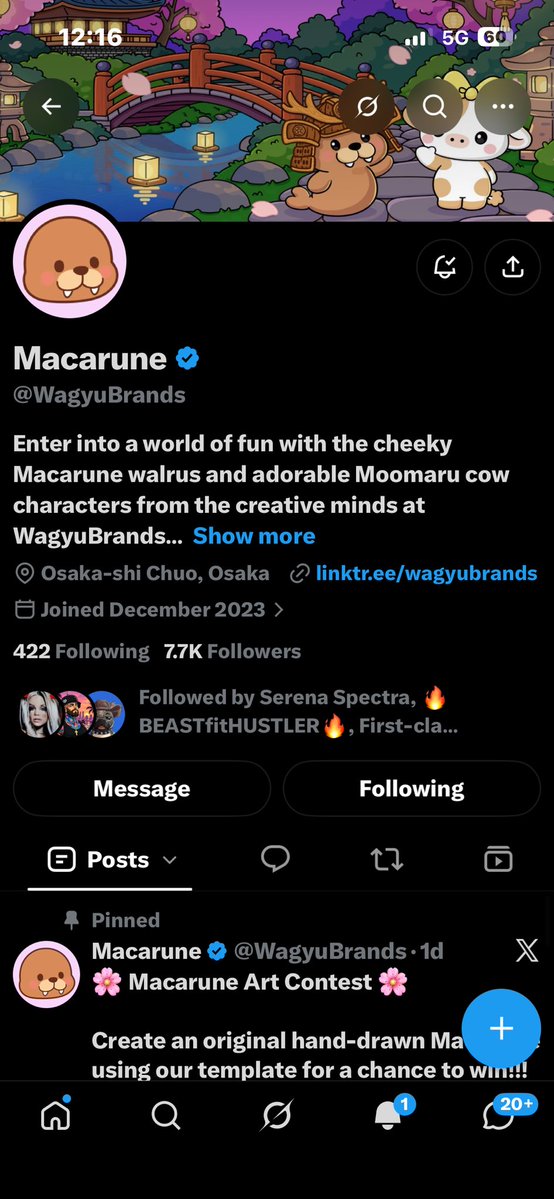
Task: Toggle notification bell for Macarune
Action: (445, 267)
